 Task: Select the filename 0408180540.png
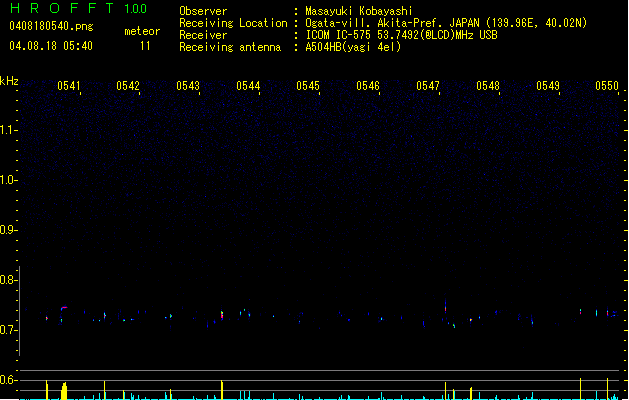pos(51,26)
